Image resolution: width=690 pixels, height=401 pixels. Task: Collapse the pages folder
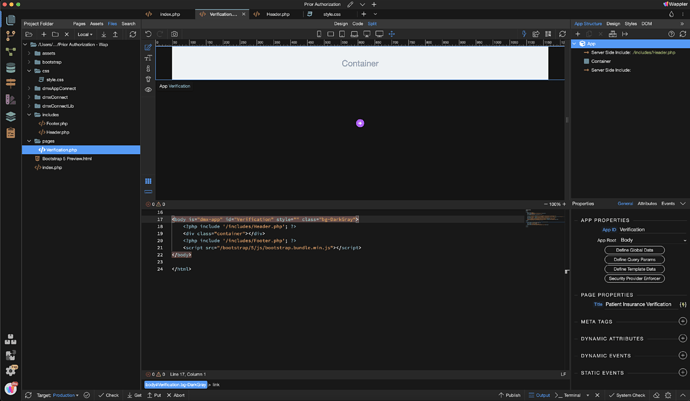click(x=29, y=141)
